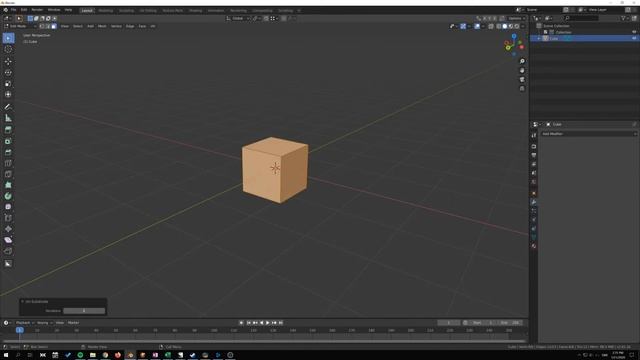Click the viewport zoom magnifier icon

click(522, 61)
